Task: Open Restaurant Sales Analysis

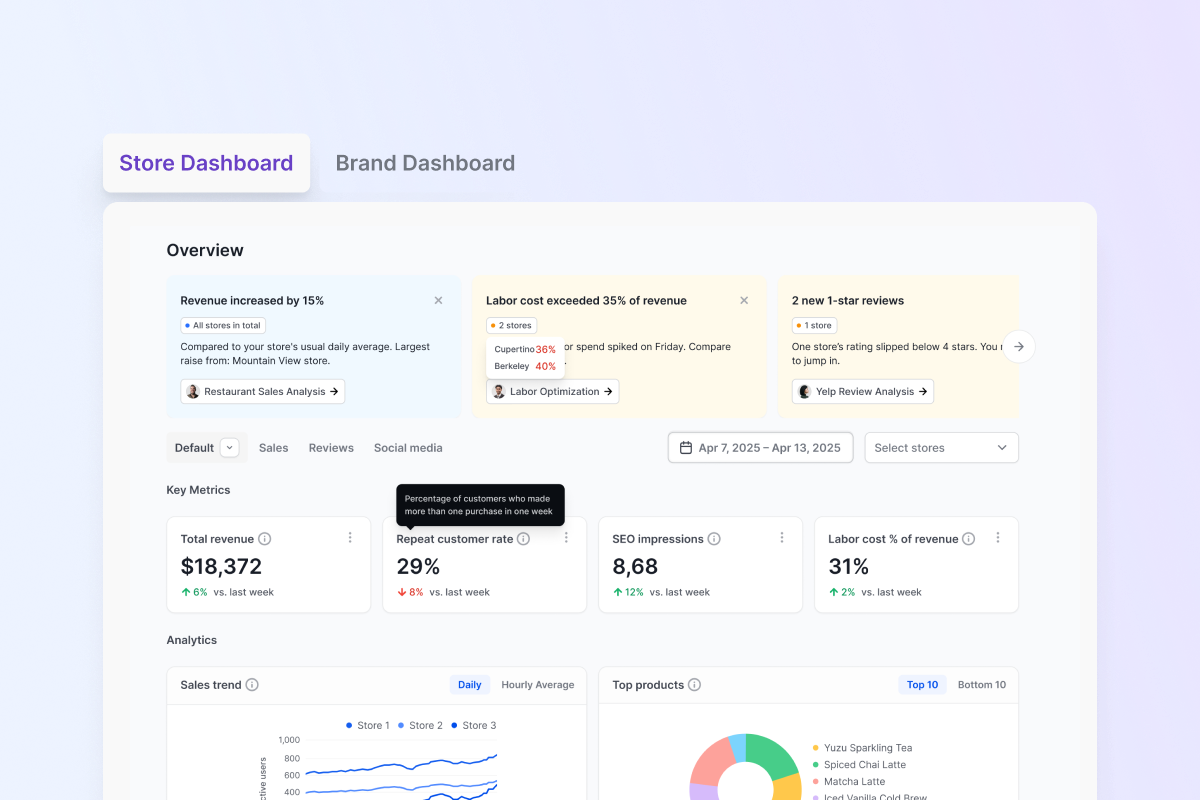Action: click(263, 392)
